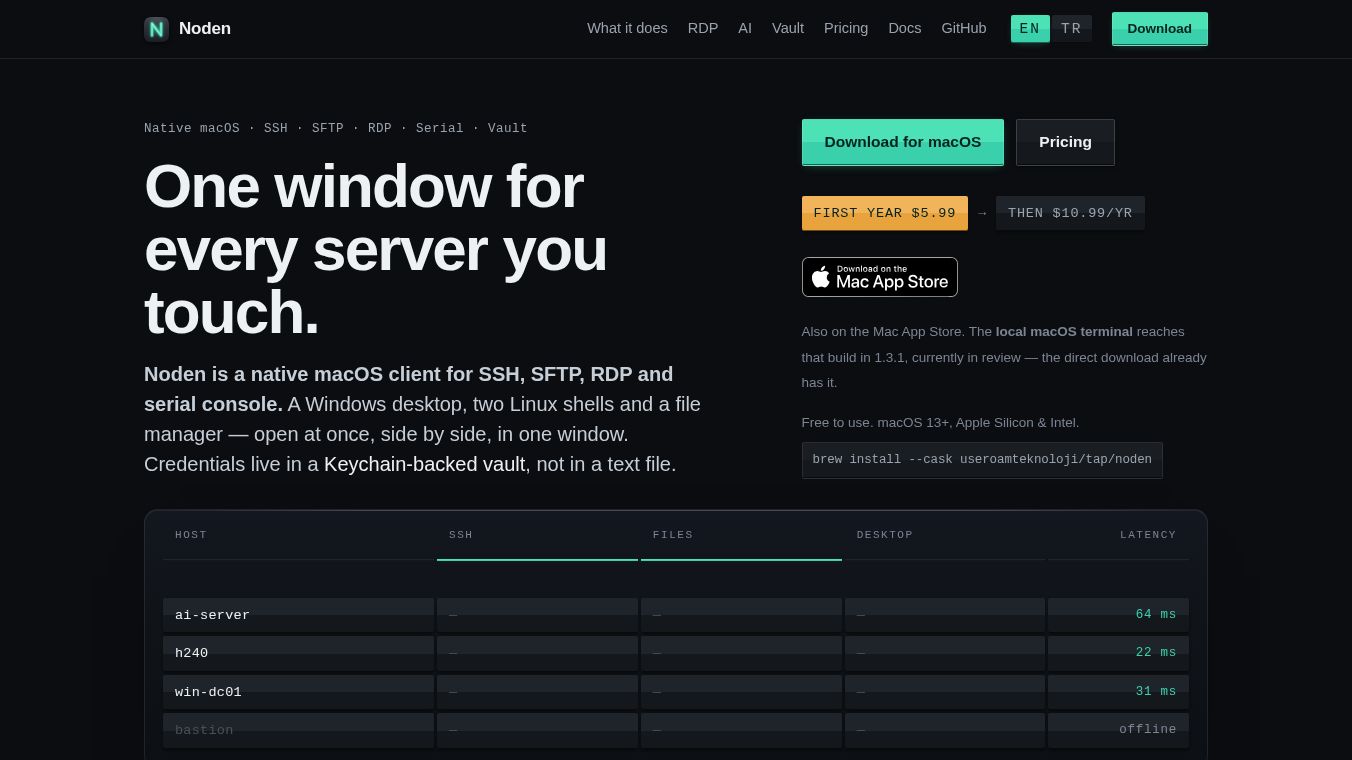Viewport: 1352px width, 760px height.
Task: Click the FILES cell for h240
Action: pos(741,653)
